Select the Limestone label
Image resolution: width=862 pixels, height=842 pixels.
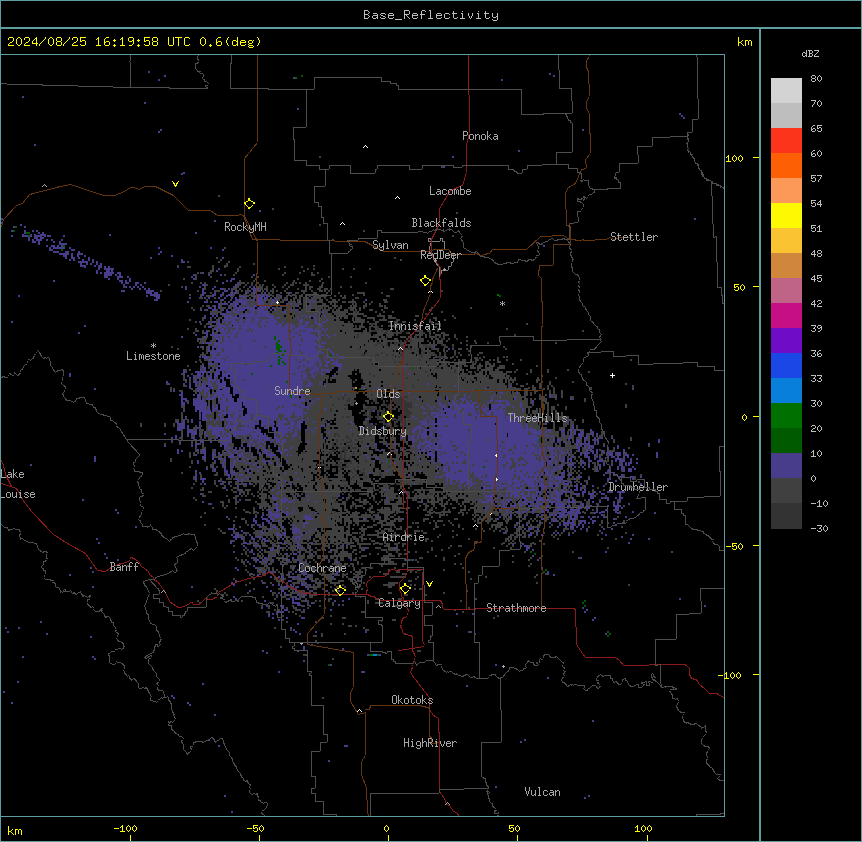(153, 356)
